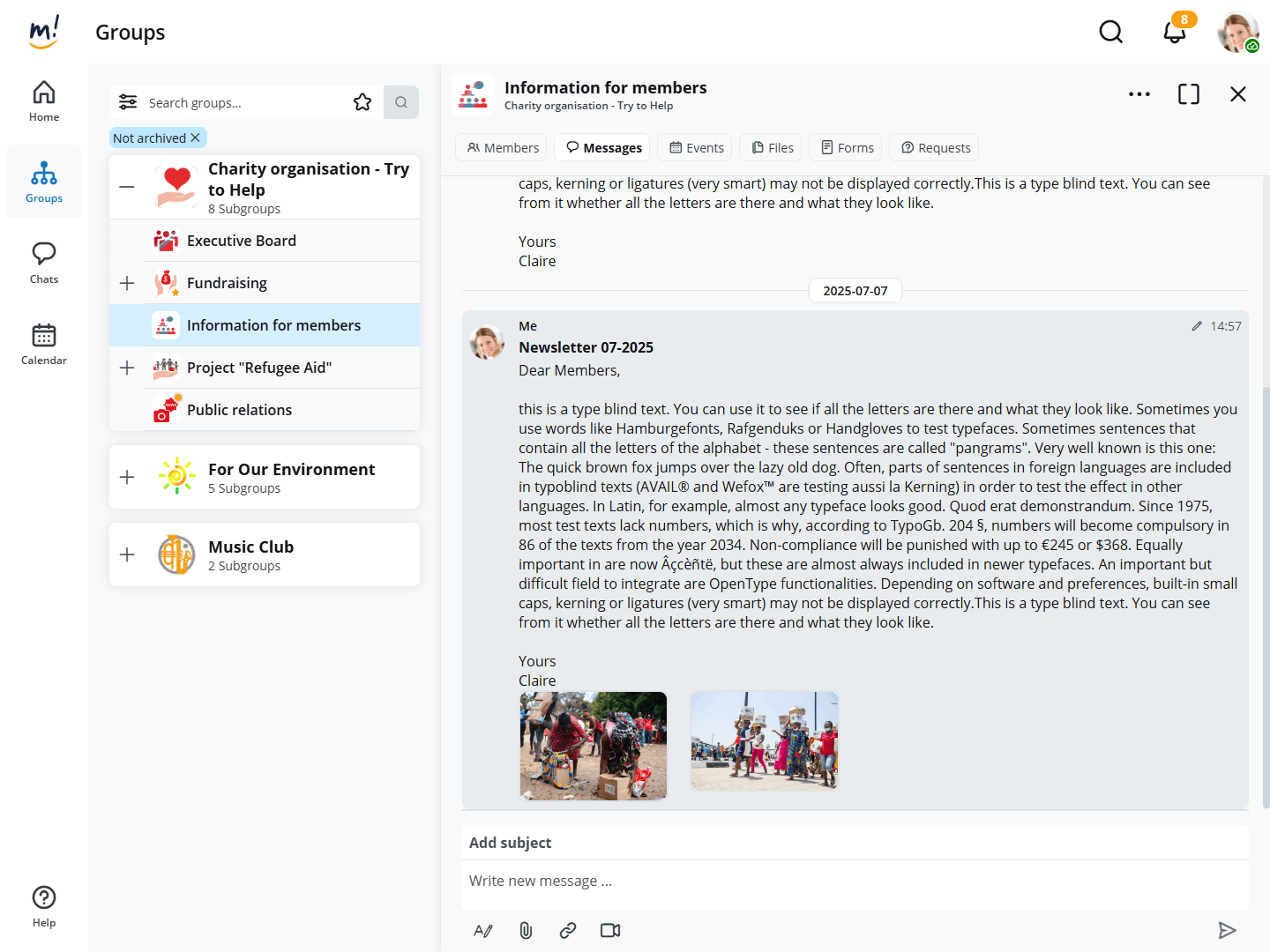
Task: Open the three-dot more options menu
Action: (x=1139, y=94)
